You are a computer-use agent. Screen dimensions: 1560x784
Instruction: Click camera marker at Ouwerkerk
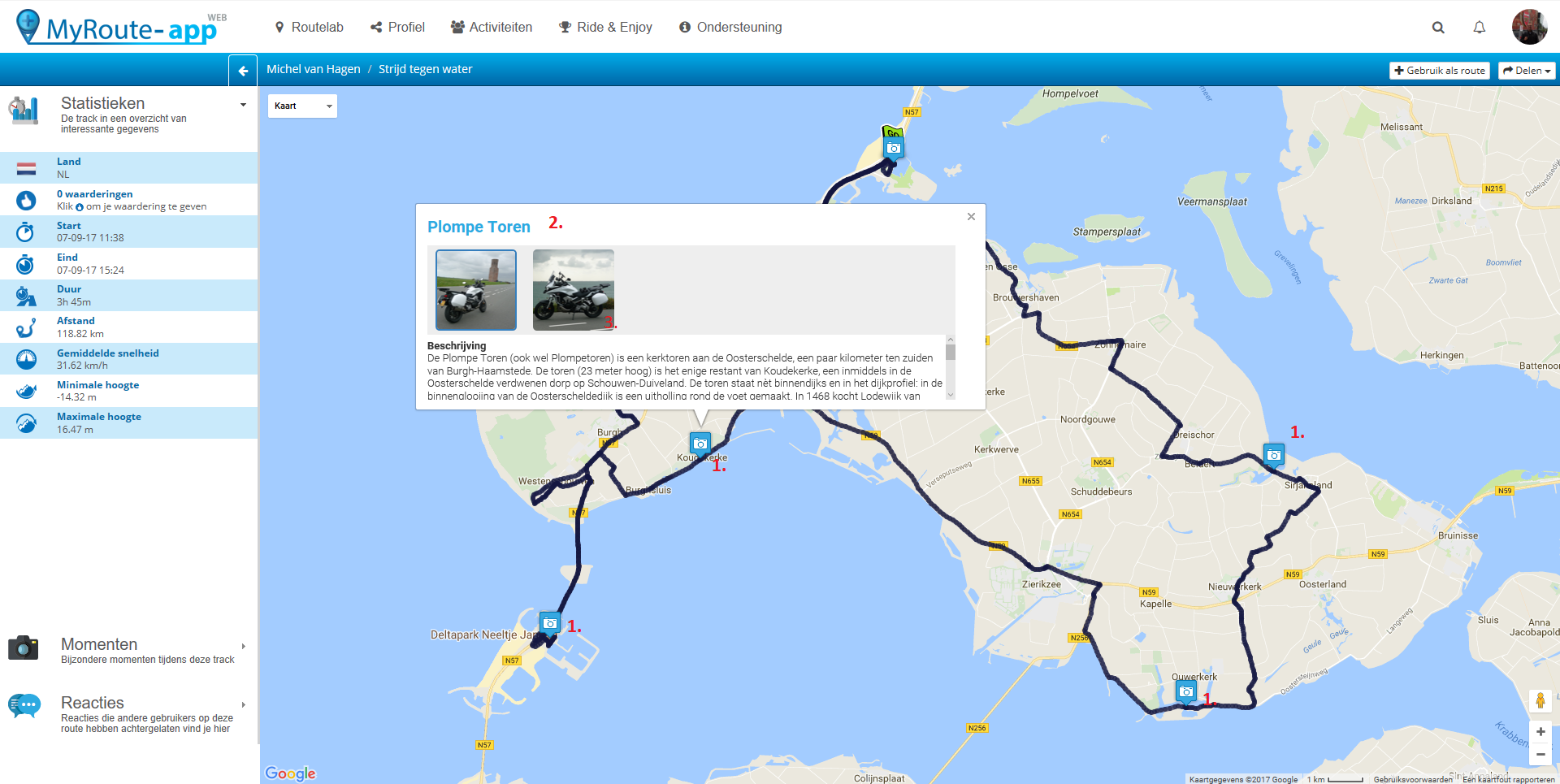(1186, 692)
